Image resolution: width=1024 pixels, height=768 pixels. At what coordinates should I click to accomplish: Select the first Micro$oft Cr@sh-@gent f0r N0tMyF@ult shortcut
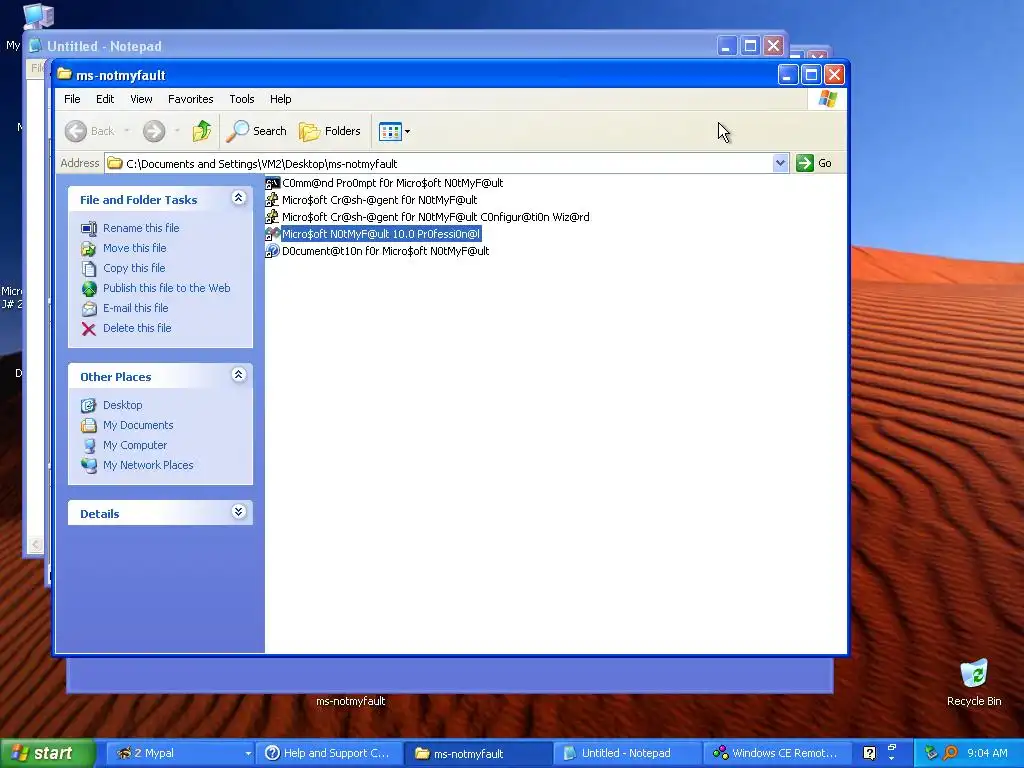point(379,200)
